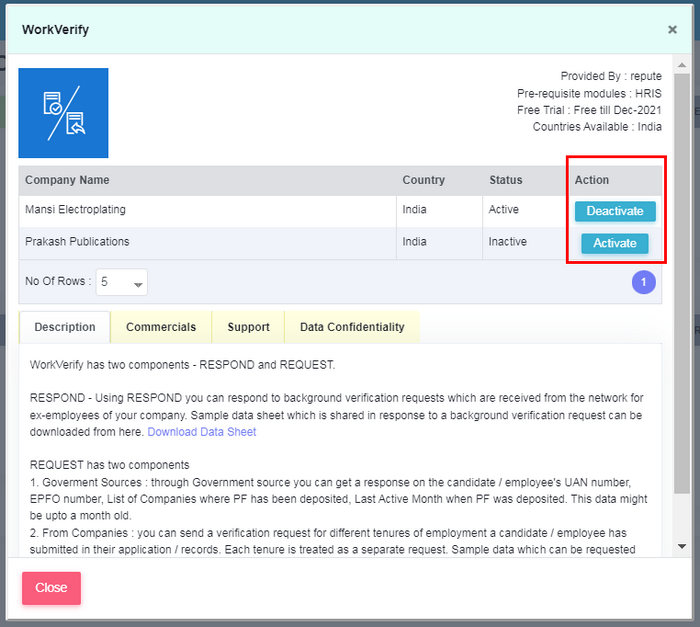Click the 'Provided By : repute' text
700x627 pixels.
pos(611,76)
